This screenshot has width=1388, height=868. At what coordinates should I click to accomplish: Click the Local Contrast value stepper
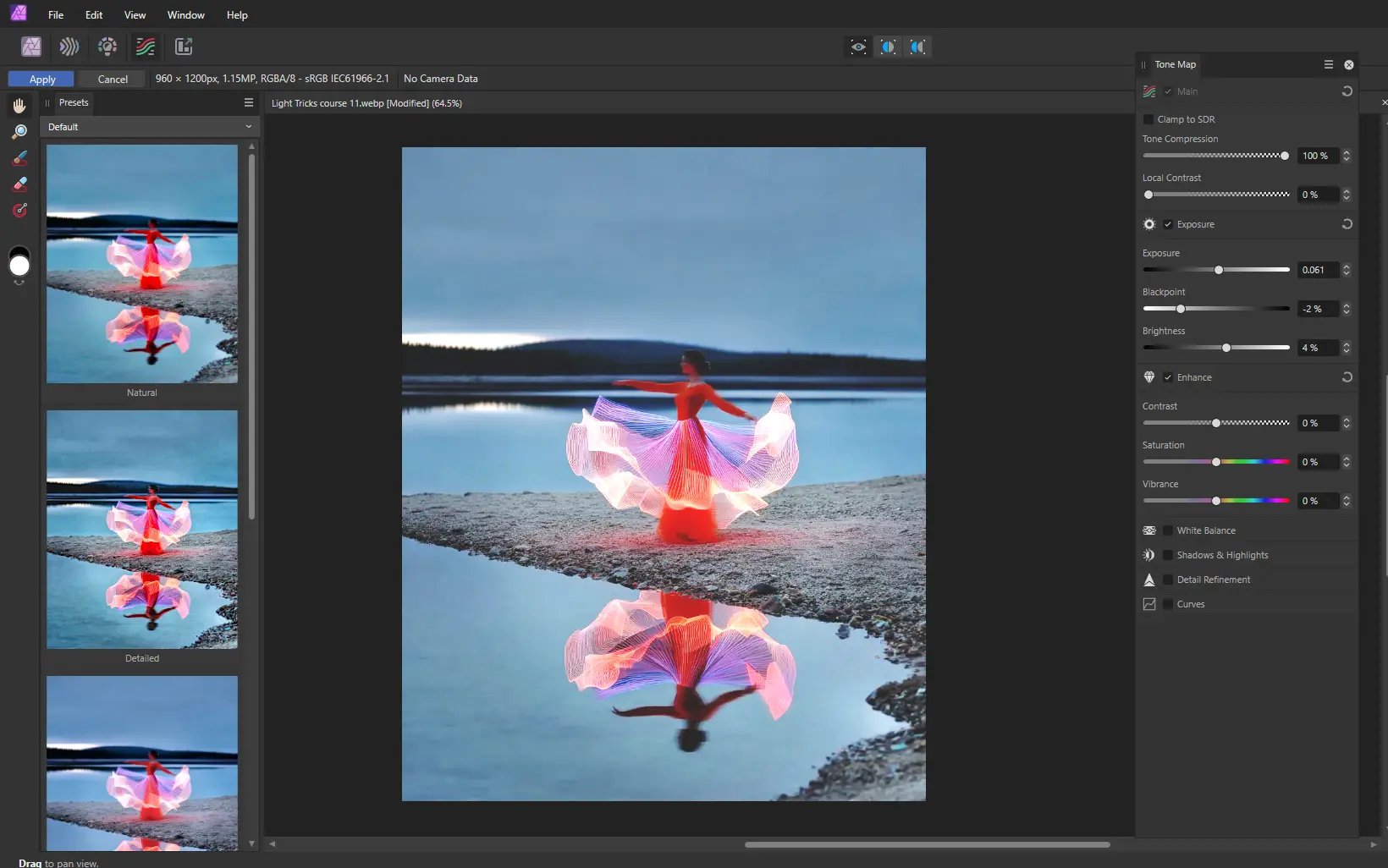tap(1346, 195)
